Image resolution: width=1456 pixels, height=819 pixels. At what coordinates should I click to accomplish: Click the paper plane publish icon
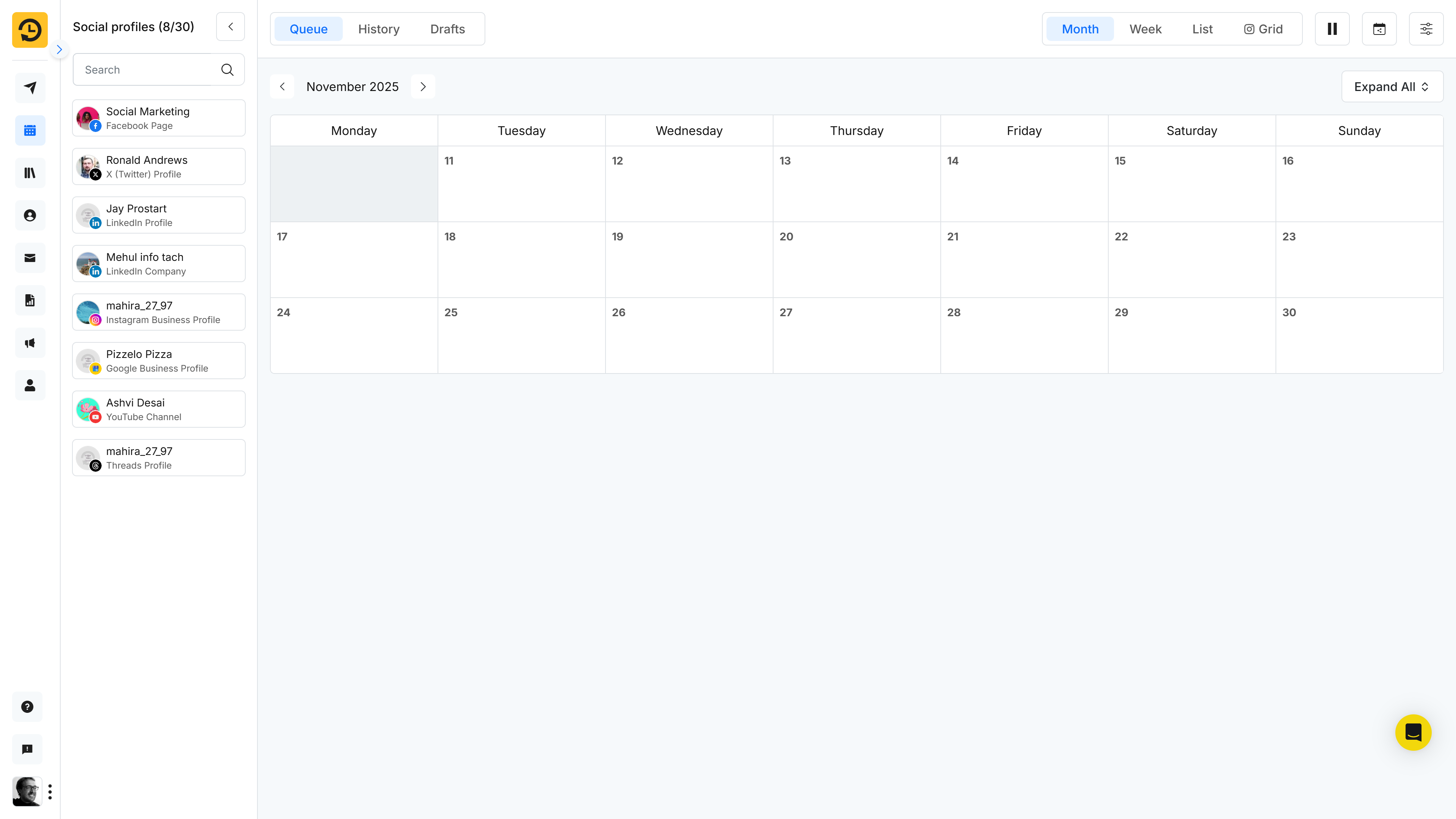point(30,88)
